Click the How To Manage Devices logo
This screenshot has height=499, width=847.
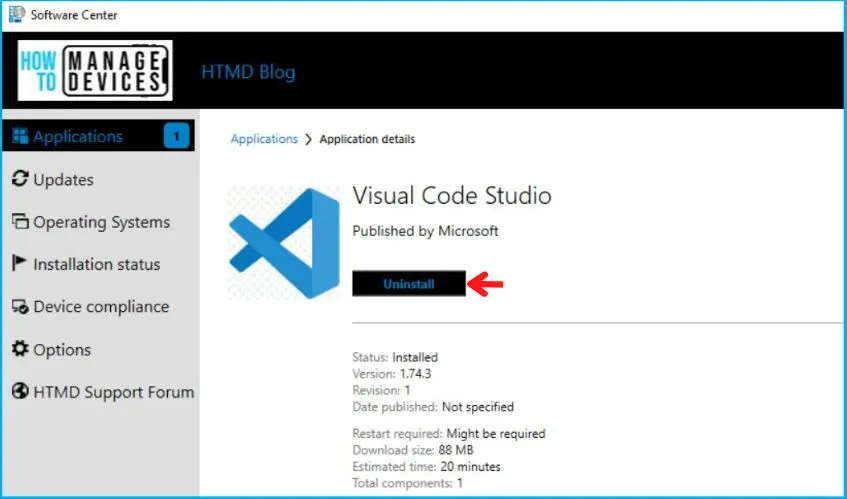95,70
